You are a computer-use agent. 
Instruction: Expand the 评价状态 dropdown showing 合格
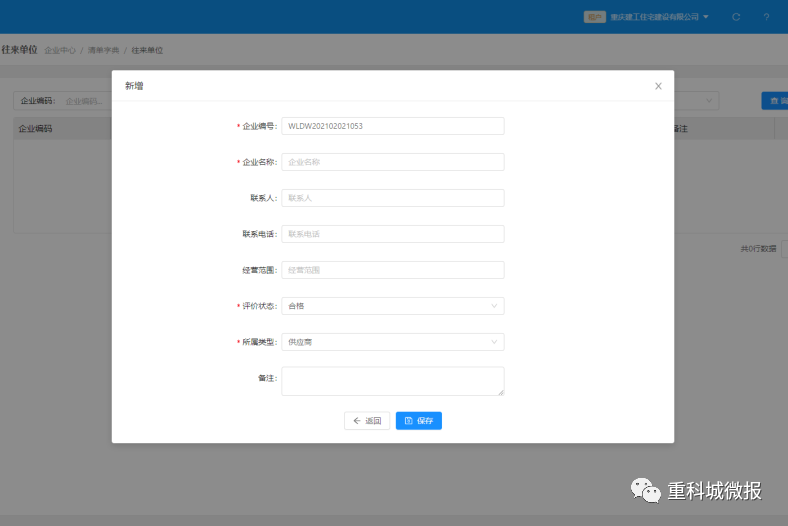(x=392, y=306)
